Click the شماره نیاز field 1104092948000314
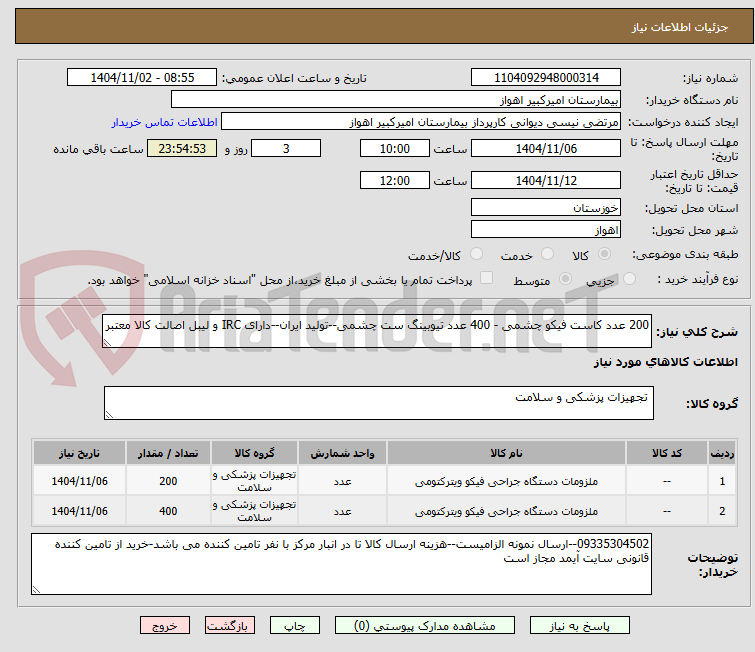The width and height of the screenshot is (755, 652). click(546, 78)
